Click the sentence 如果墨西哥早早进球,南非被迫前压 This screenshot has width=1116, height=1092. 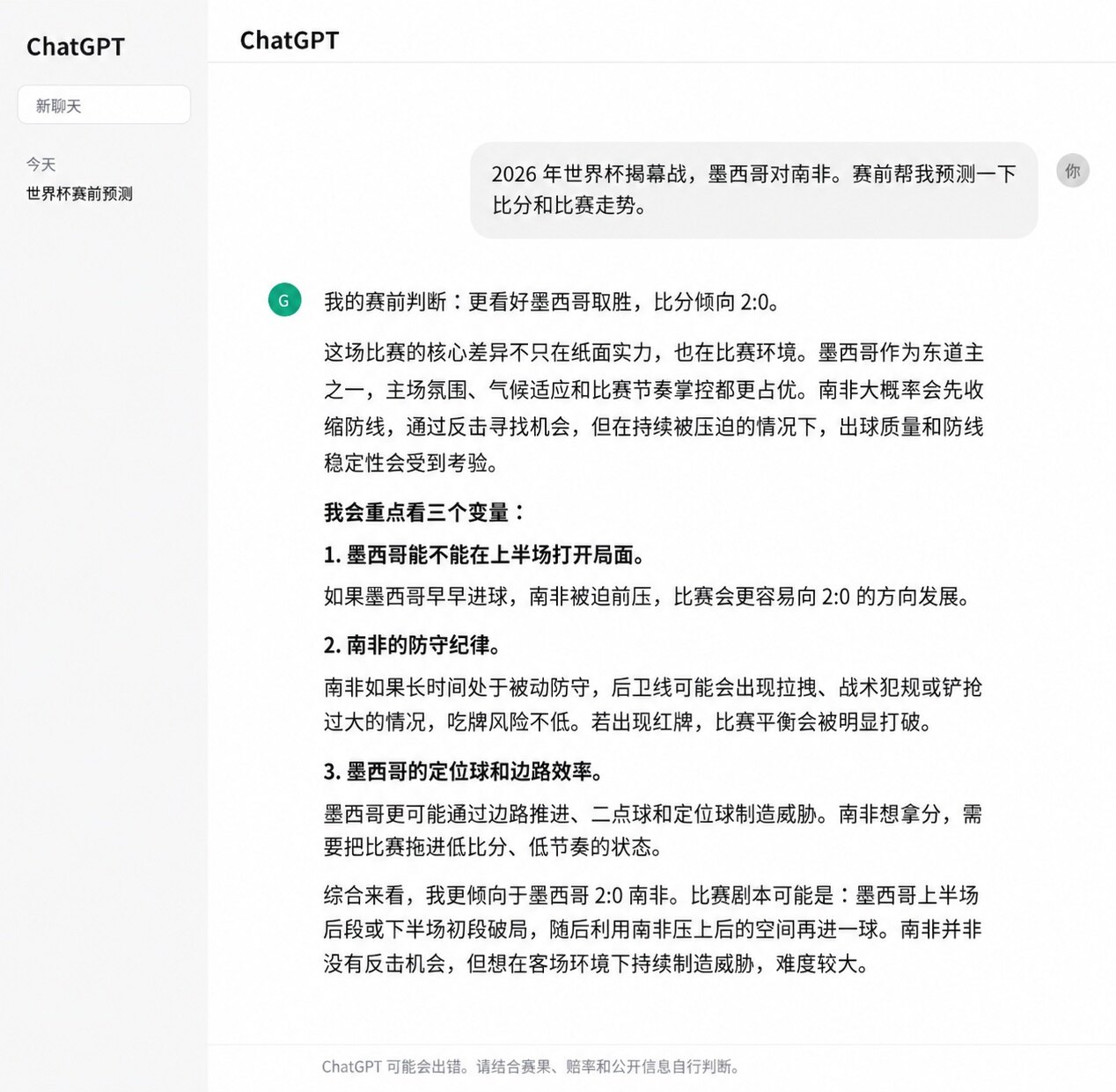tap(647, 597)
